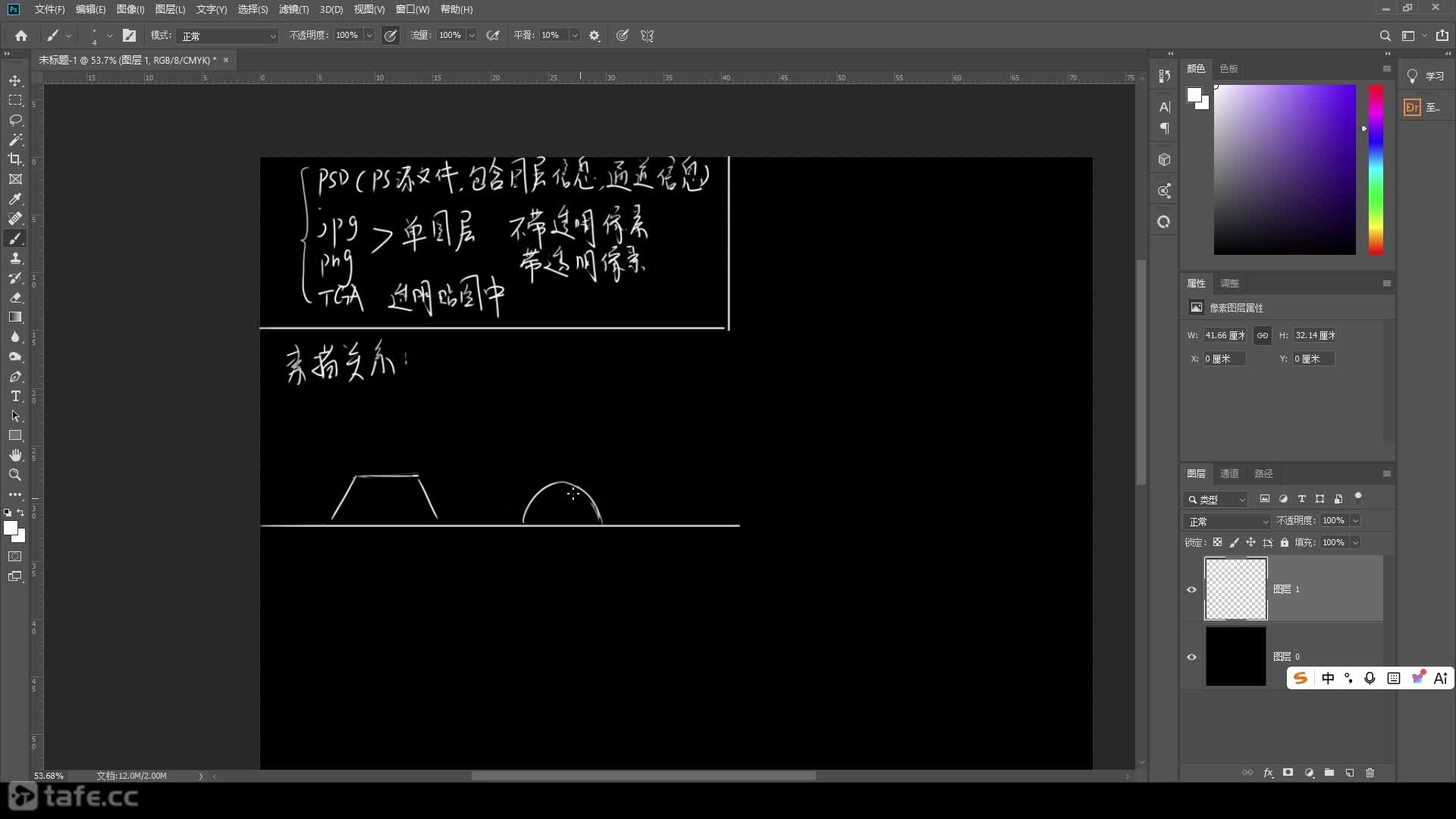1456x819 pixels.
Task: Click the home button in options bar
Action: click(x=21, y=36)
